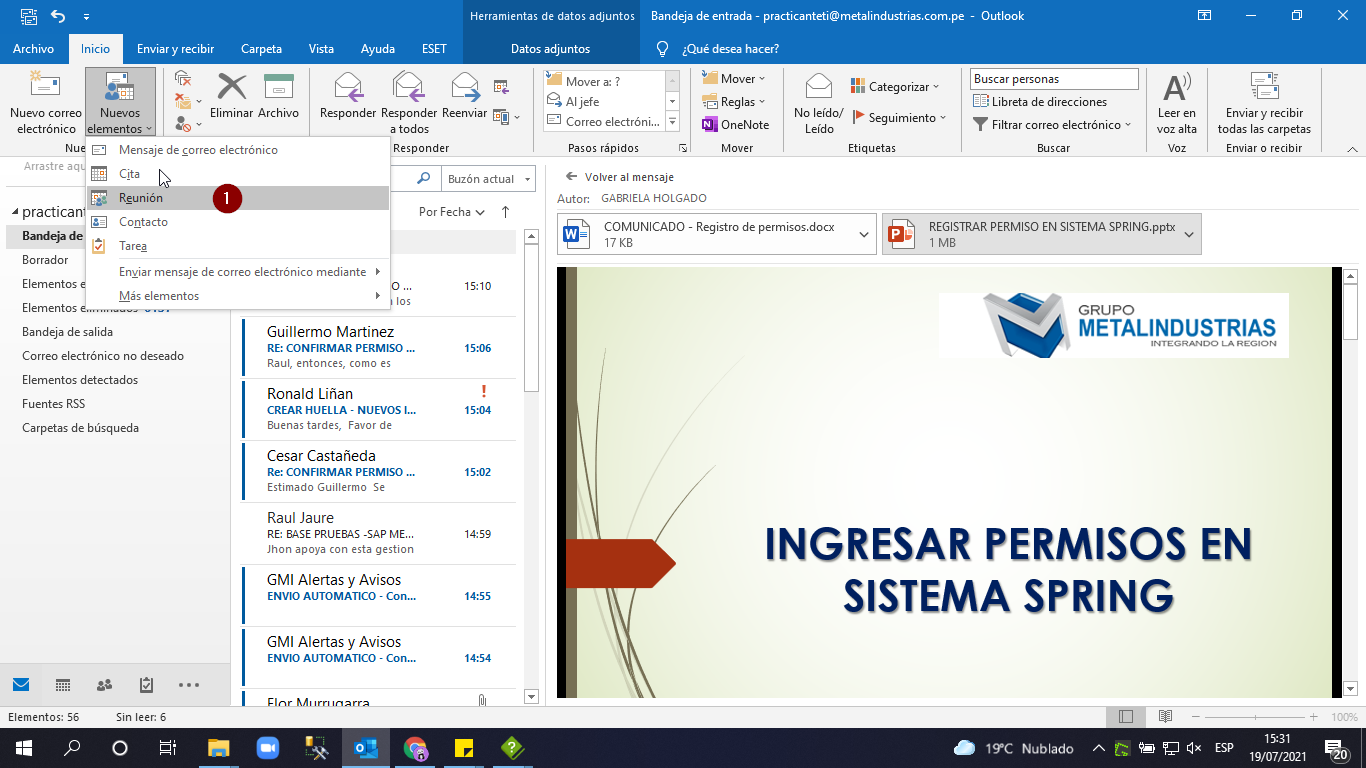
Task: Open the Por Fecha sort dropdown
Action: point(451,212)
